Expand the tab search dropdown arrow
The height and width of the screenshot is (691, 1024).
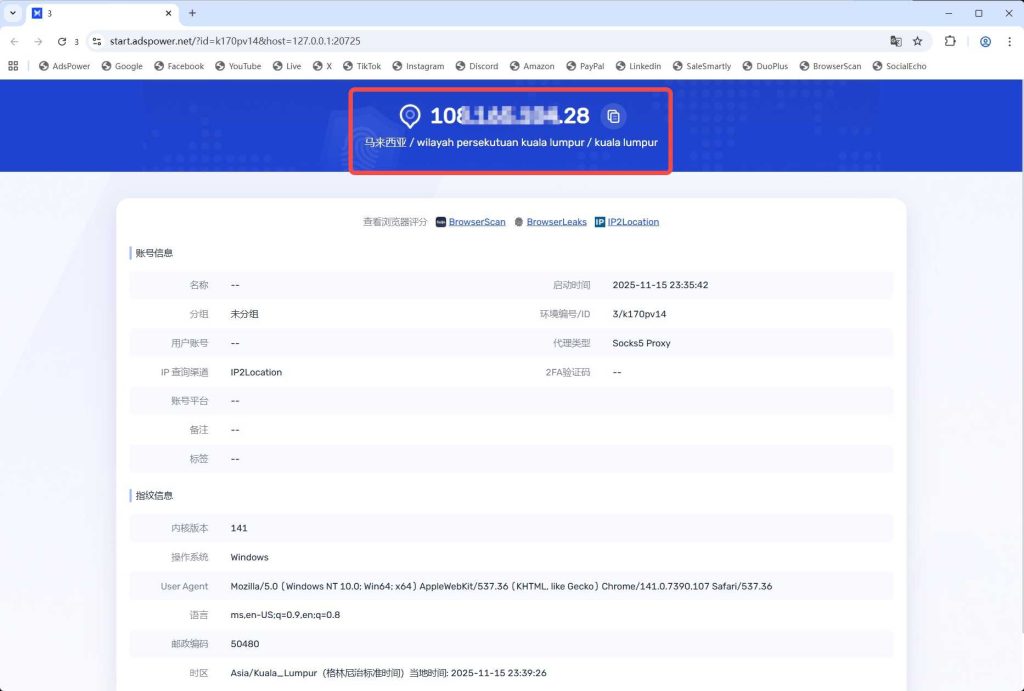pyautogui.click(x=12, y=13)
